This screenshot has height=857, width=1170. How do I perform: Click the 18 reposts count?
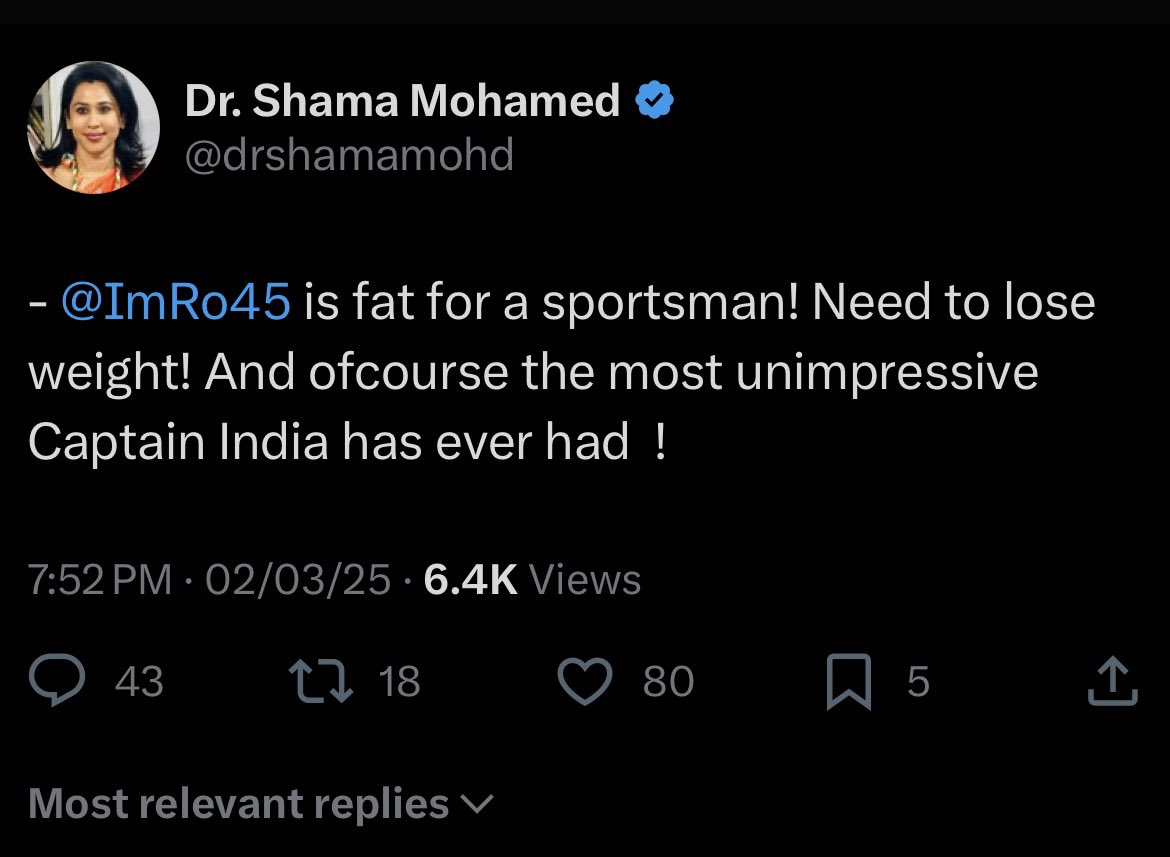point(400,682)
